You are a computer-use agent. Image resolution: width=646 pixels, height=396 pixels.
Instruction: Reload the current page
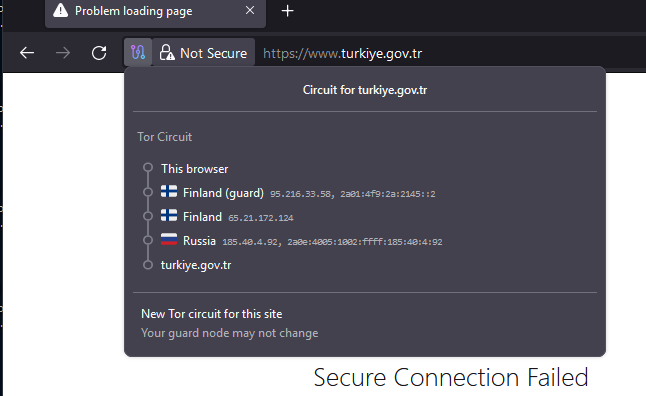[99, 53]
